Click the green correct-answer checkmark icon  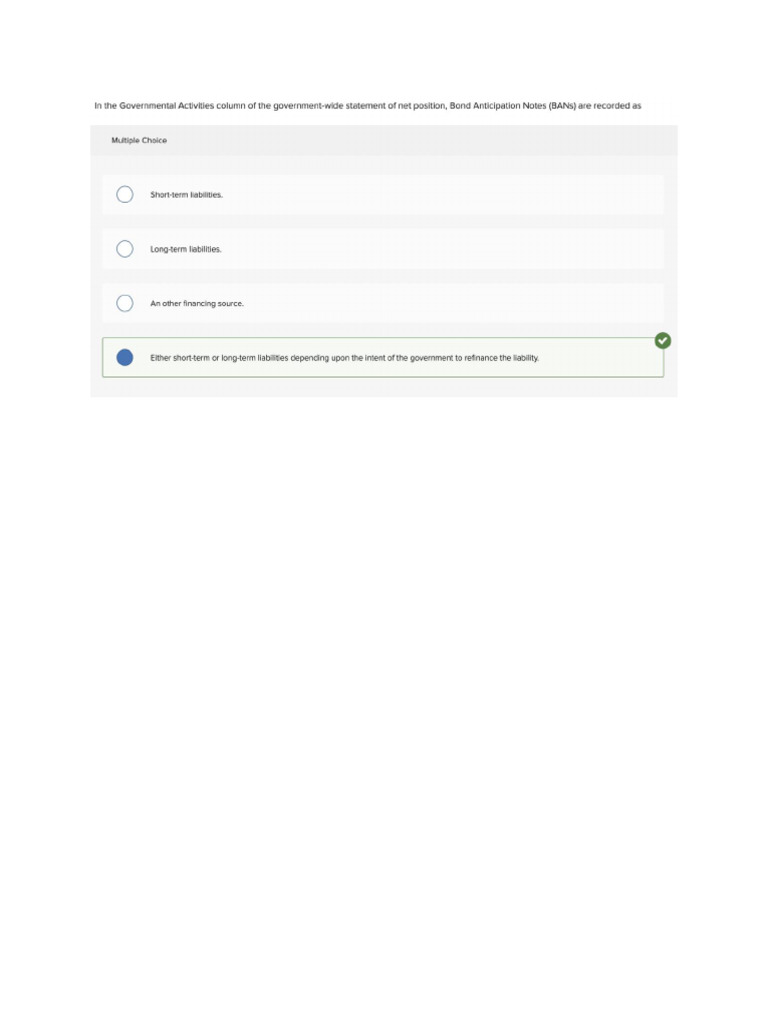point(663,340)
